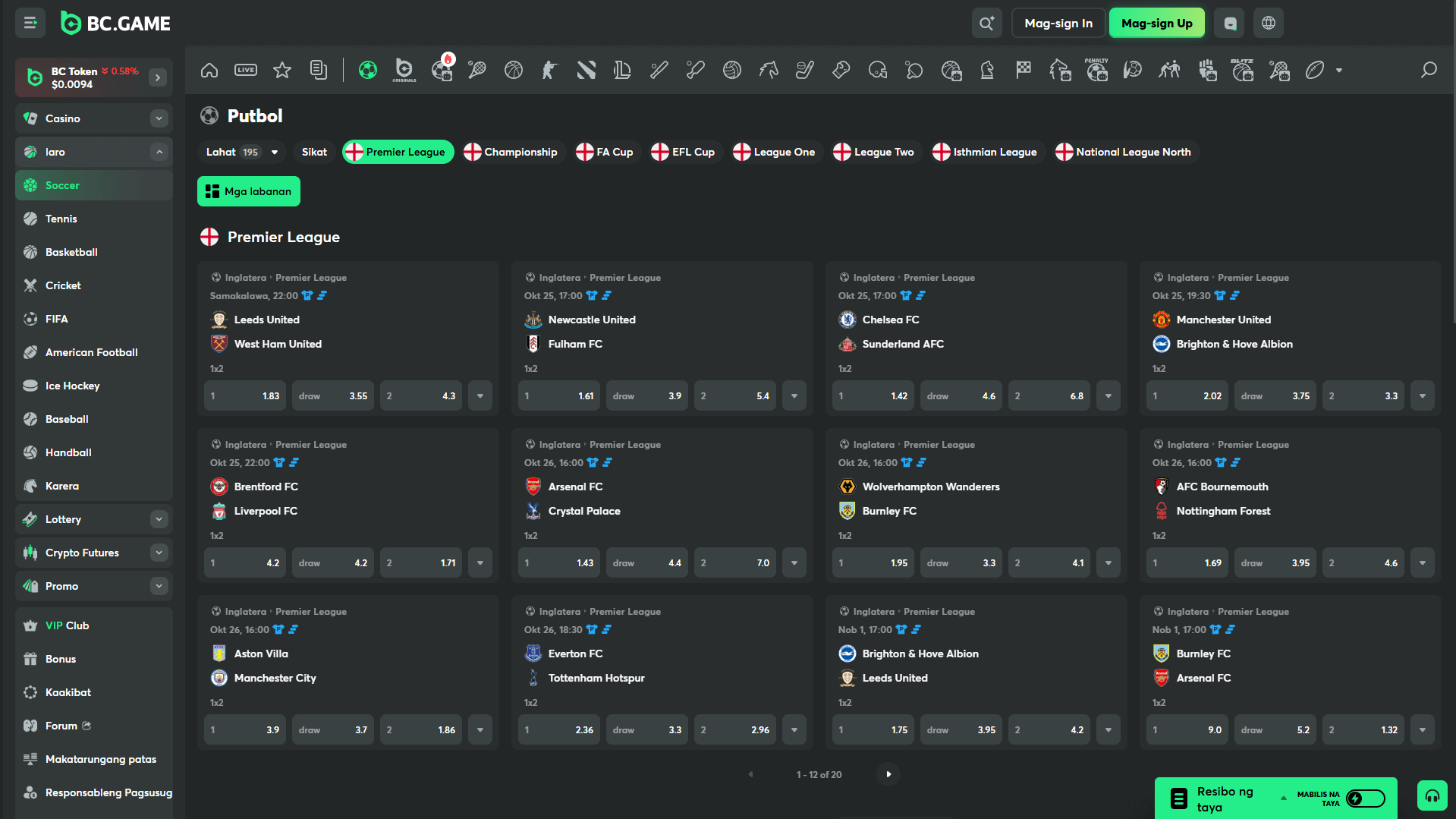Expand the Casino sidebar section
The image size is (1456, 819).
[159, 118]
